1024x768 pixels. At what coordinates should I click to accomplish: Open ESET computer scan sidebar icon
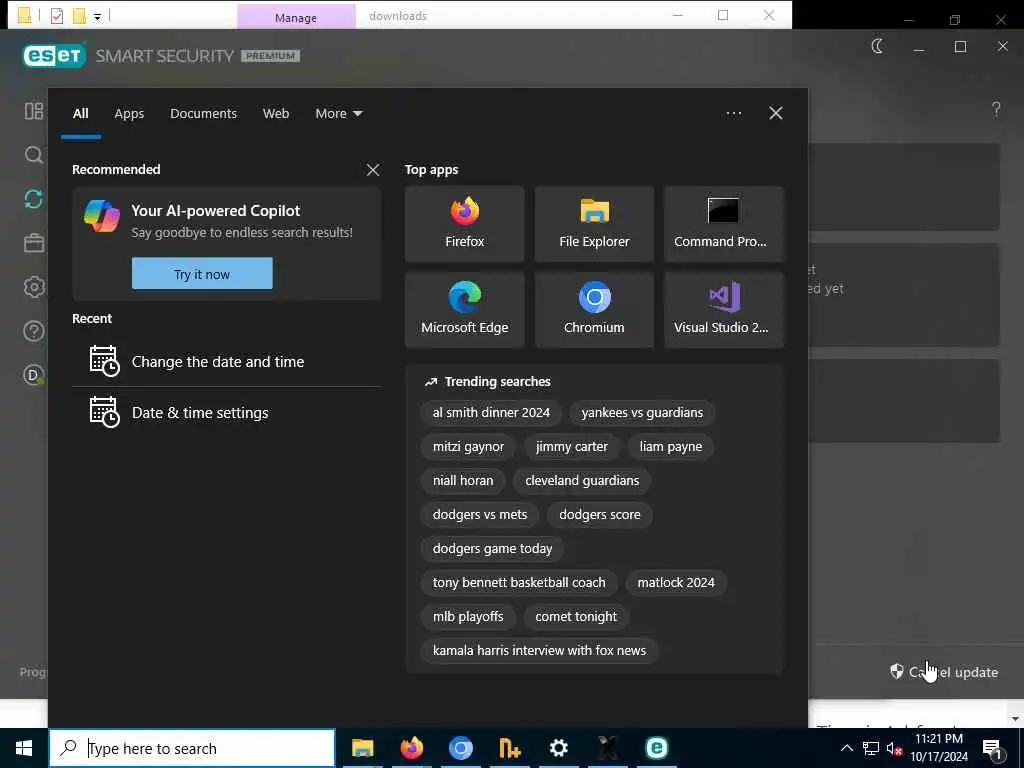pos(34,155)
